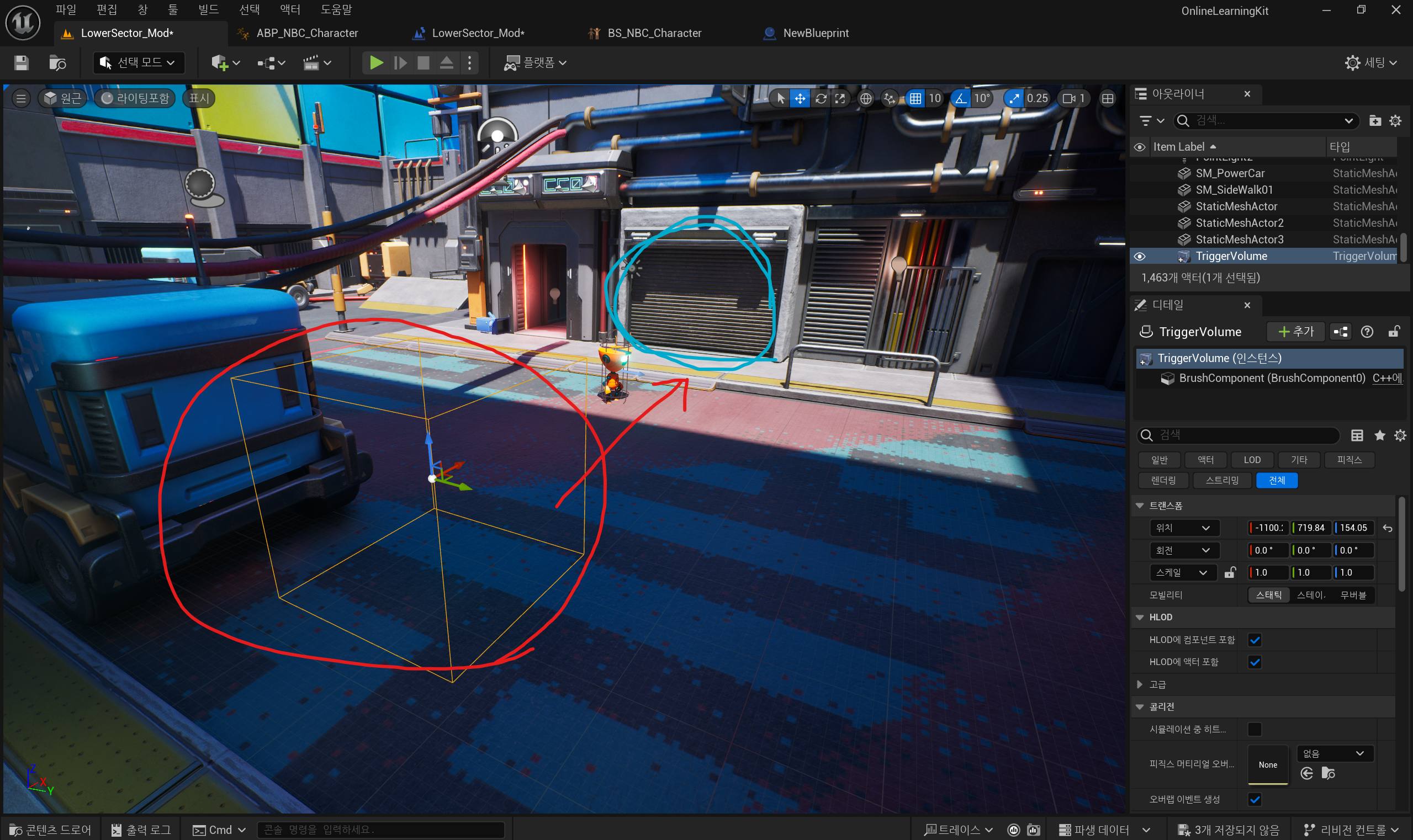This screenshot has height=840, width=1413.
Task: Click the outliner search field
Action: pyautogui.click(x=1264, y=120)
